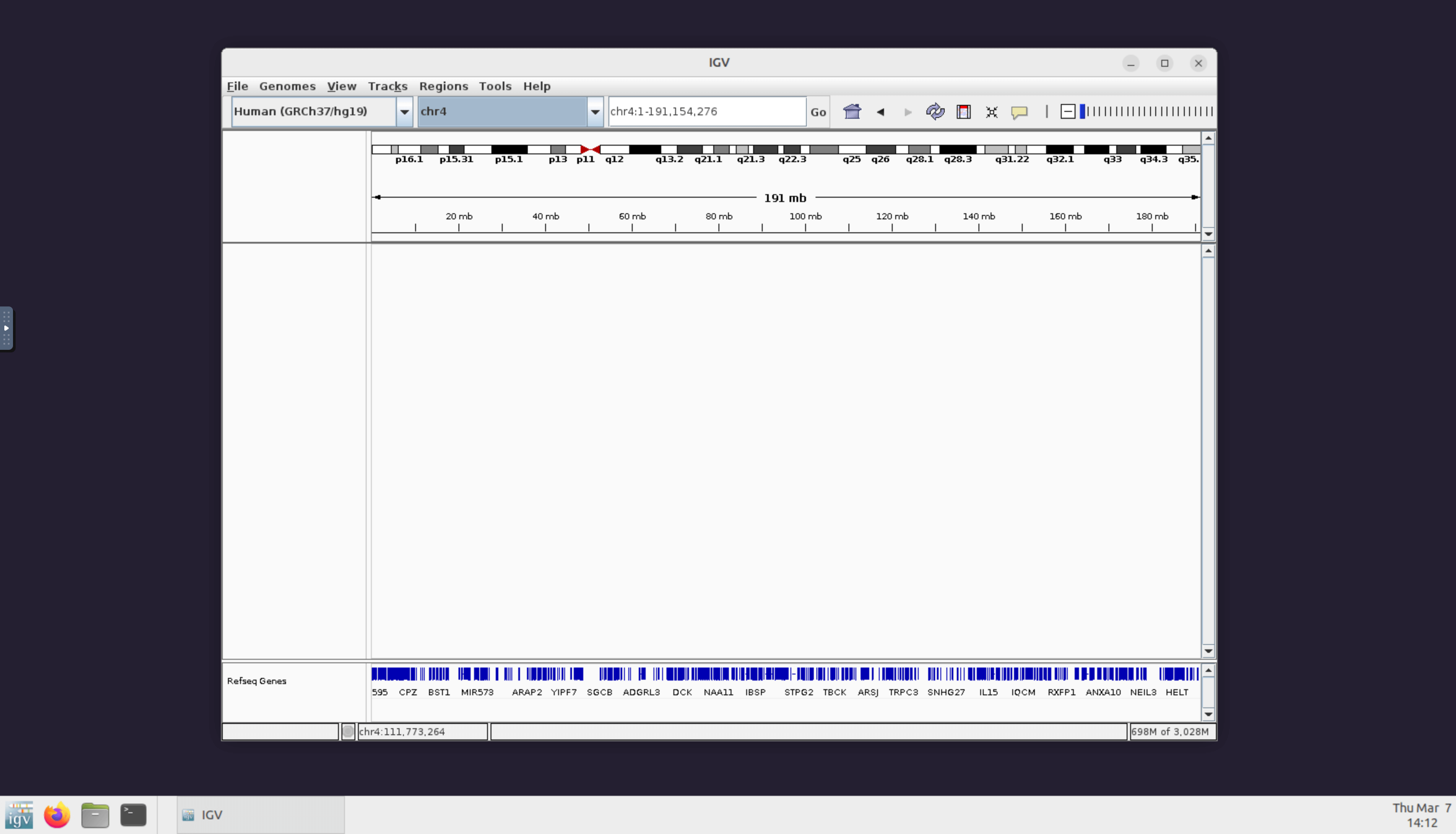This screenshot has height=834, width=1456.
Task: Click gene label ADGRL3 in Refseq track
Action: (x=641, y=692)
